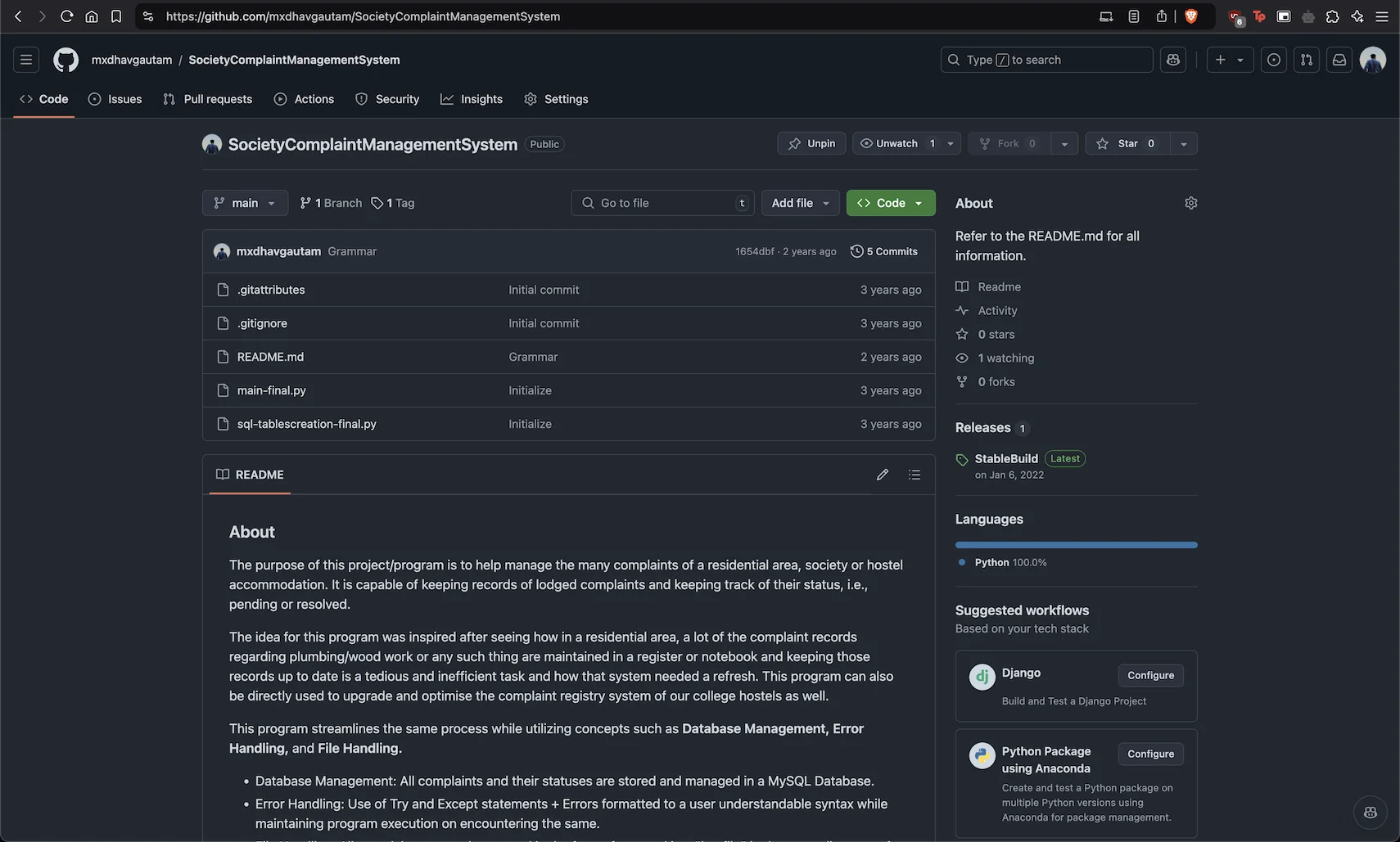The height and width of the screenshot is (842, 1400).
Task: Open the green Code dropdown
Action: (x=890, y=202)
